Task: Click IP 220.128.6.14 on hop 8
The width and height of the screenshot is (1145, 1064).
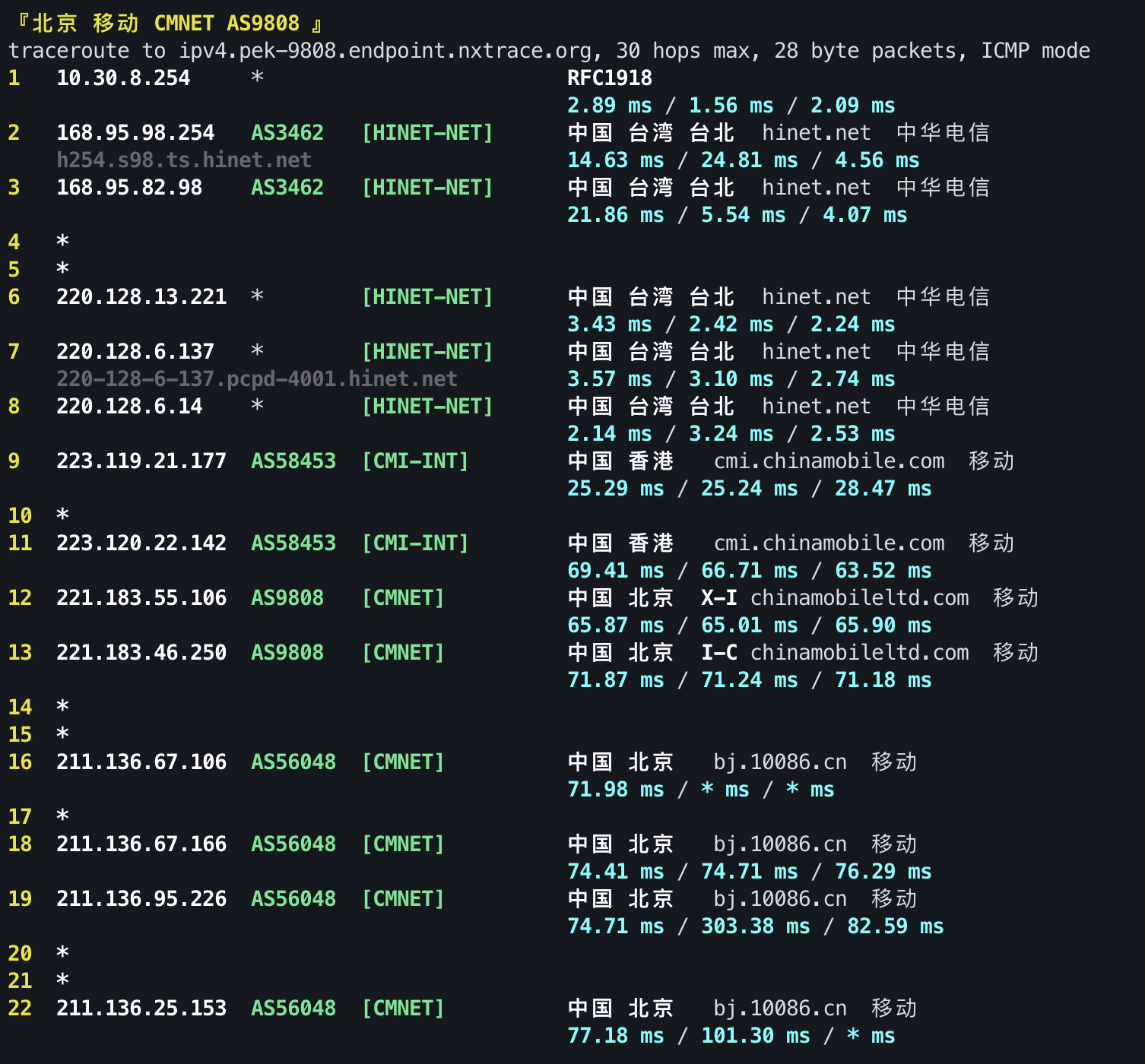Action: click(129, 407)
